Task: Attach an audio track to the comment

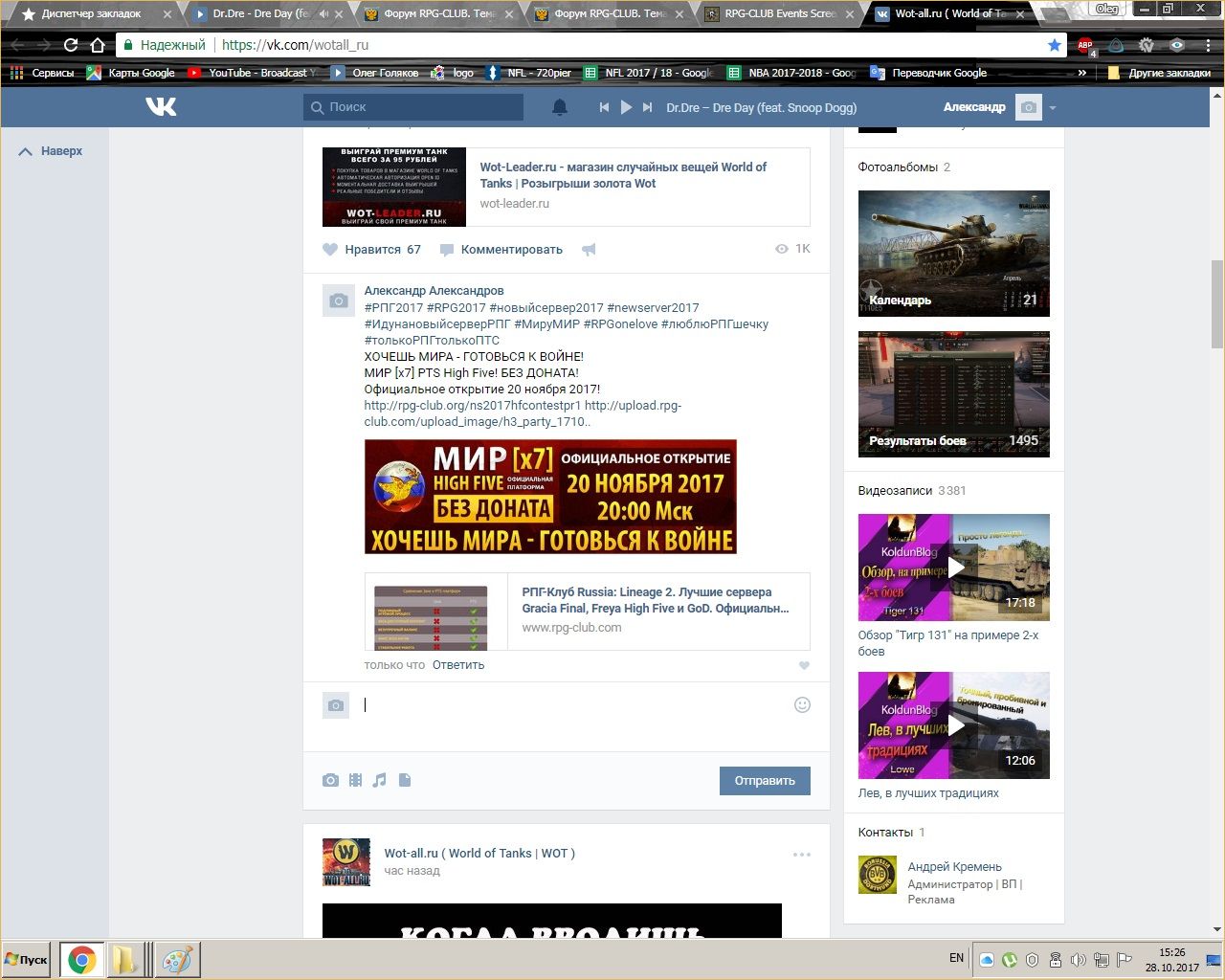Action: [380, 781]
